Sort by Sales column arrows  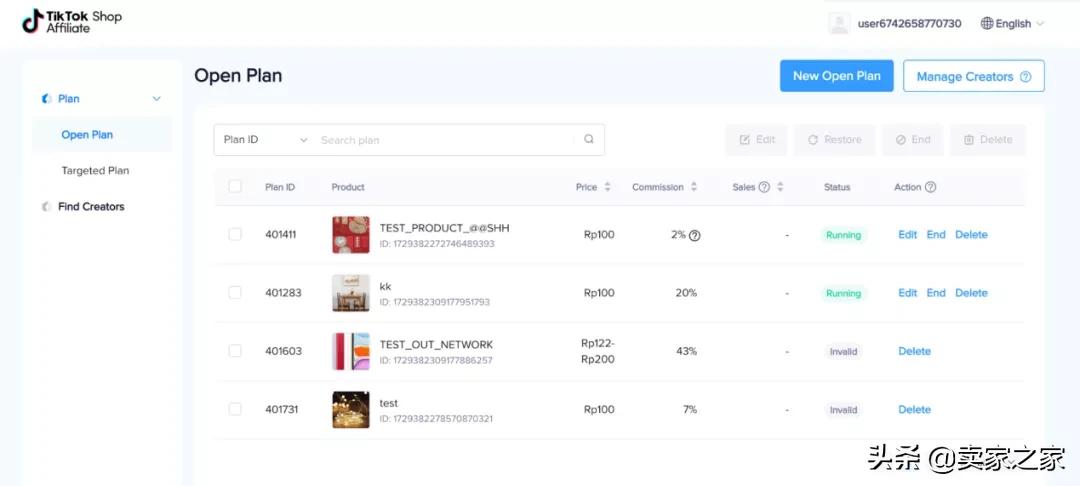[x=780, y=187]
